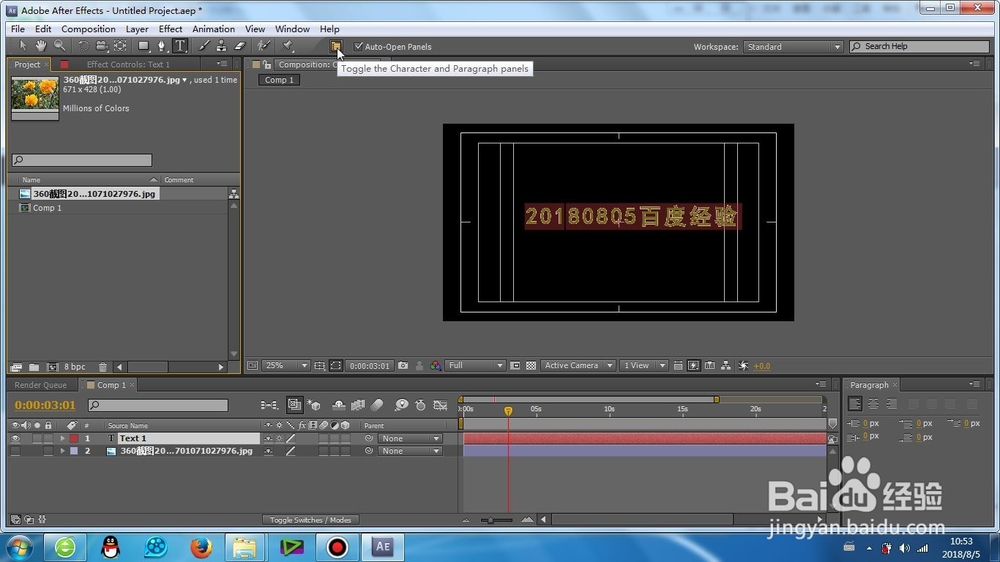The image size is (1000, 562).
Task: Click the Take Snapshot camera icon
Action: [403, 366]
